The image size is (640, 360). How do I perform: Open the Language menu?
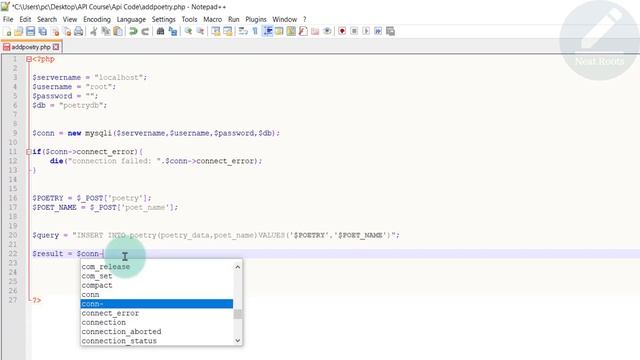131,19
